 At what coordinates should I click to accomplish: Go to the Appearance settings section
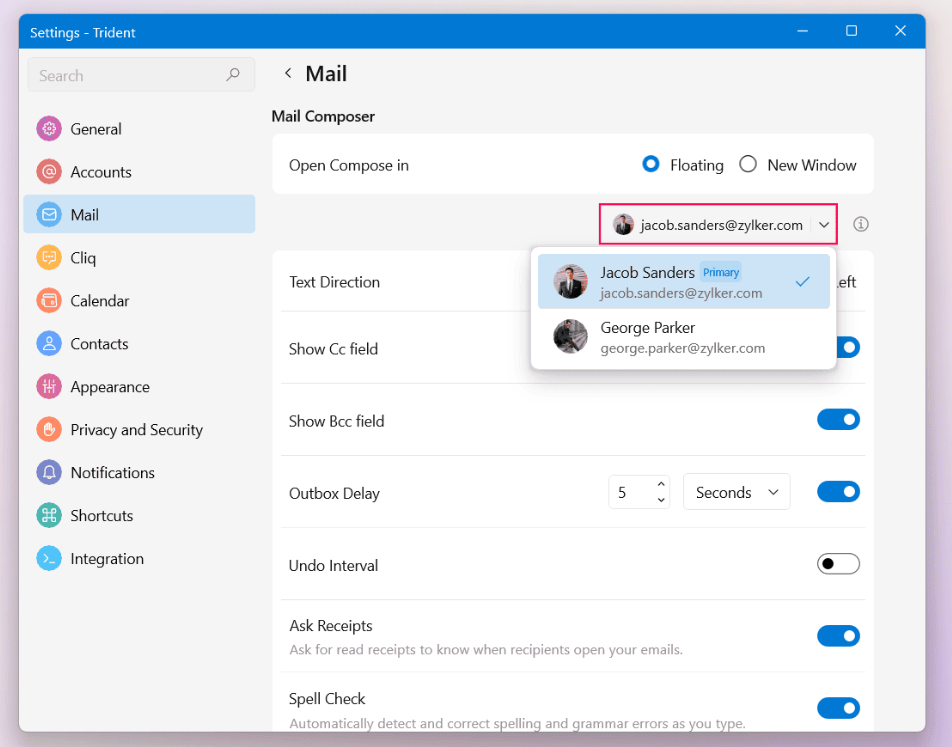(139, 386)
